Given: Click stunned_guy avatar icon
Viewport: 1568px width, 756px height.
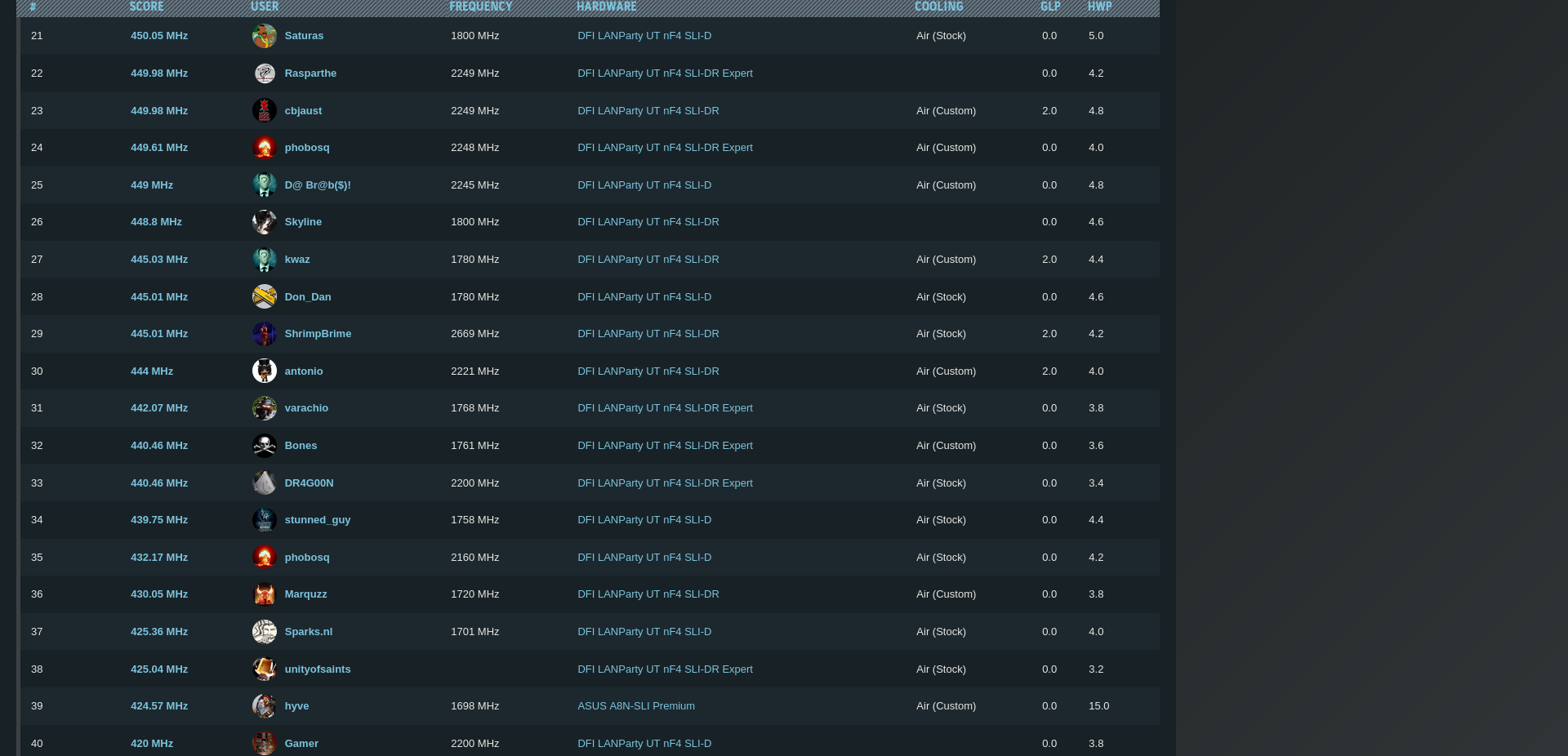Looking at the screenshot, I should [x=264, y=520].
